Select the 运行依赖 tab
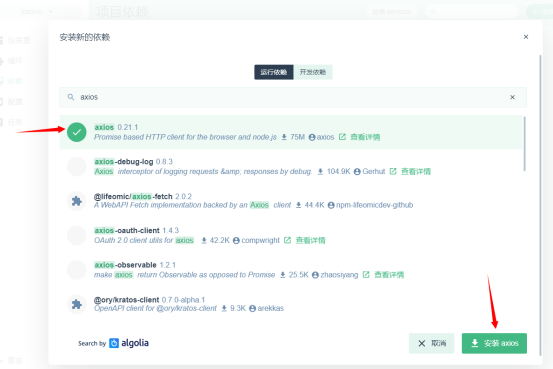 coord(274,72)
